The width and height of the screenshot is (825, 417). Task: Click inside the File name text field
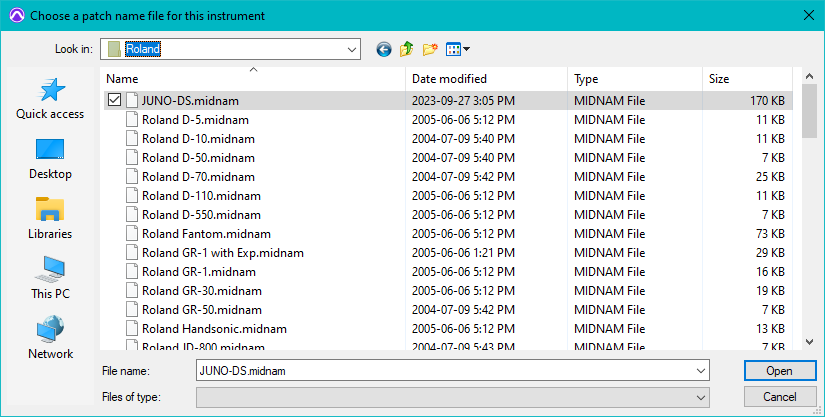[x=440, y=371]
